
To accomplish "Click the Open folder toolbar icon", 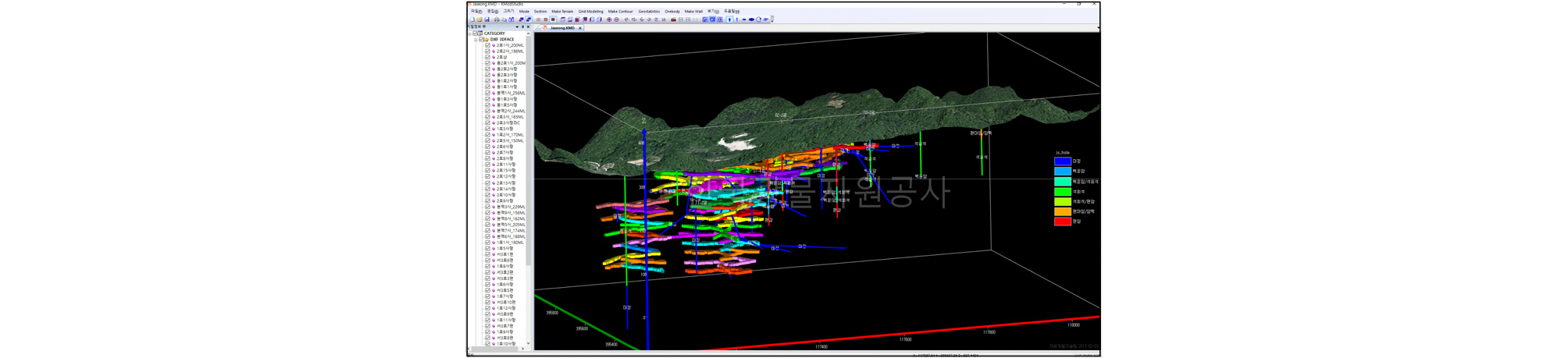I will [x=479, y=19].
